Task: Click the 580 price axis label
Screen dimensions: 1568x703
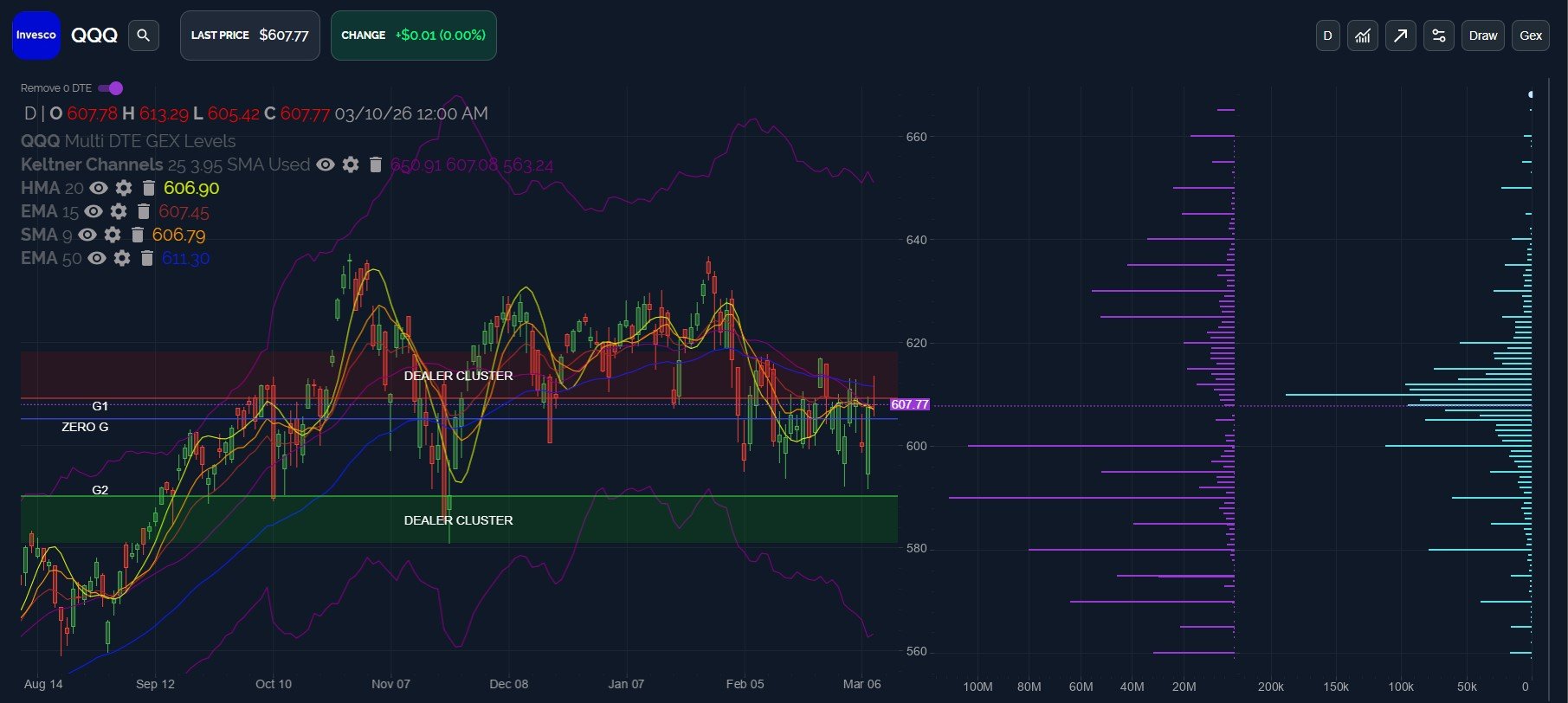Action: [x=917, y=548]
